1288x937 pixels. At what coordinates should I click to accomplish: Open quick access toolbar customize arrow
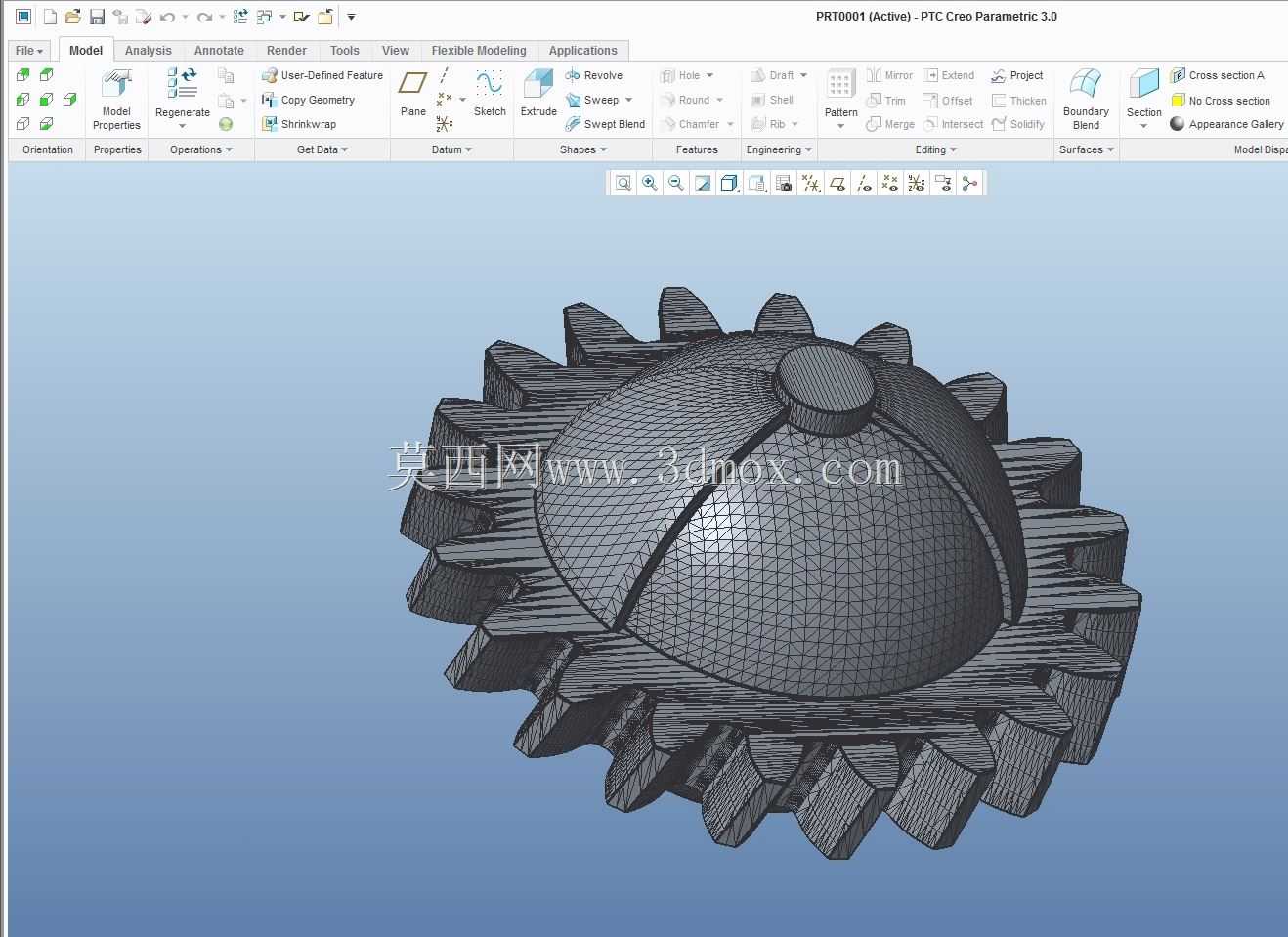point(351,17)
